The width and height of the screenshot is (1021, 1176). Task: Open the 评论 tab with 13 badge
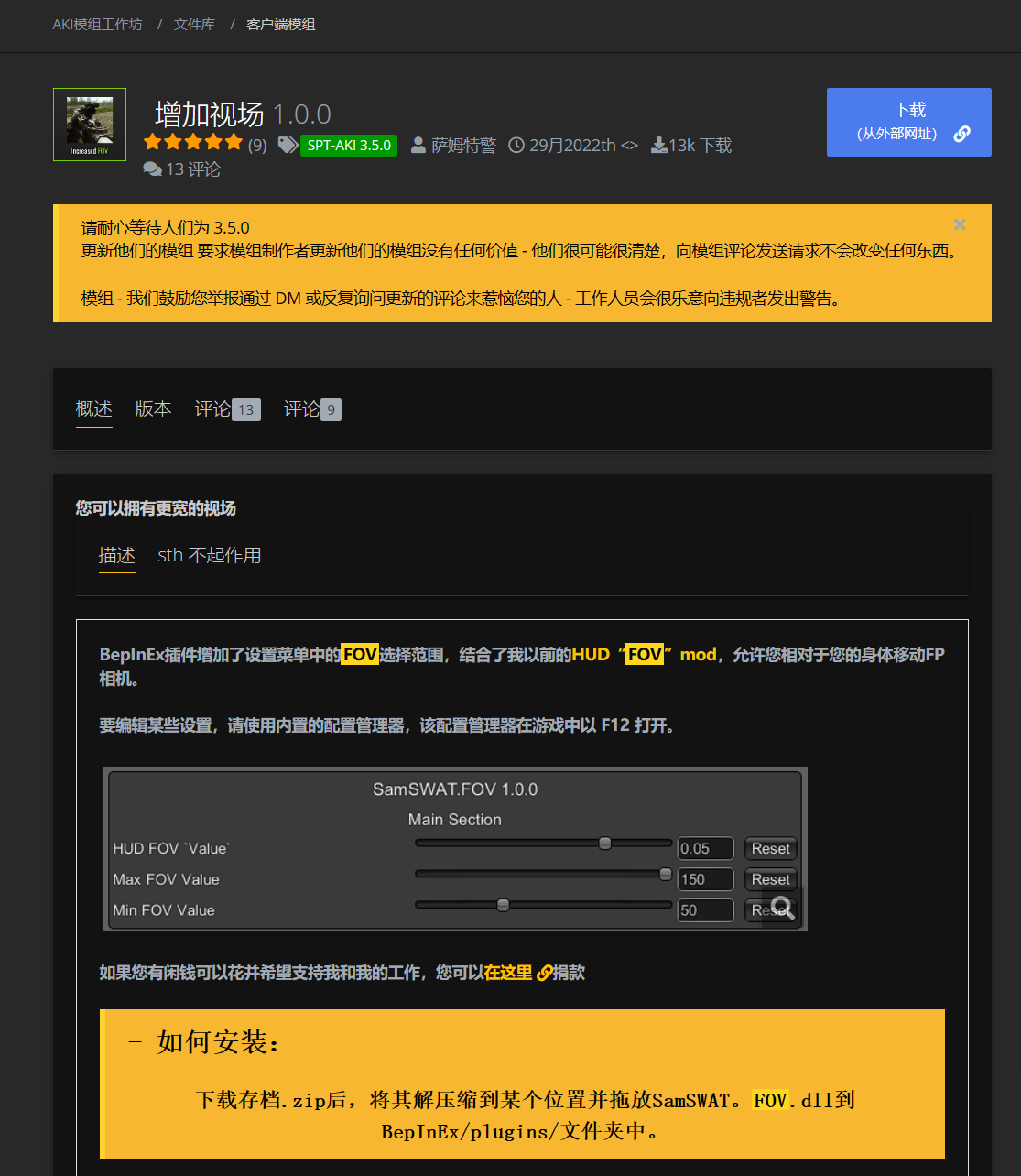point(227,409)
